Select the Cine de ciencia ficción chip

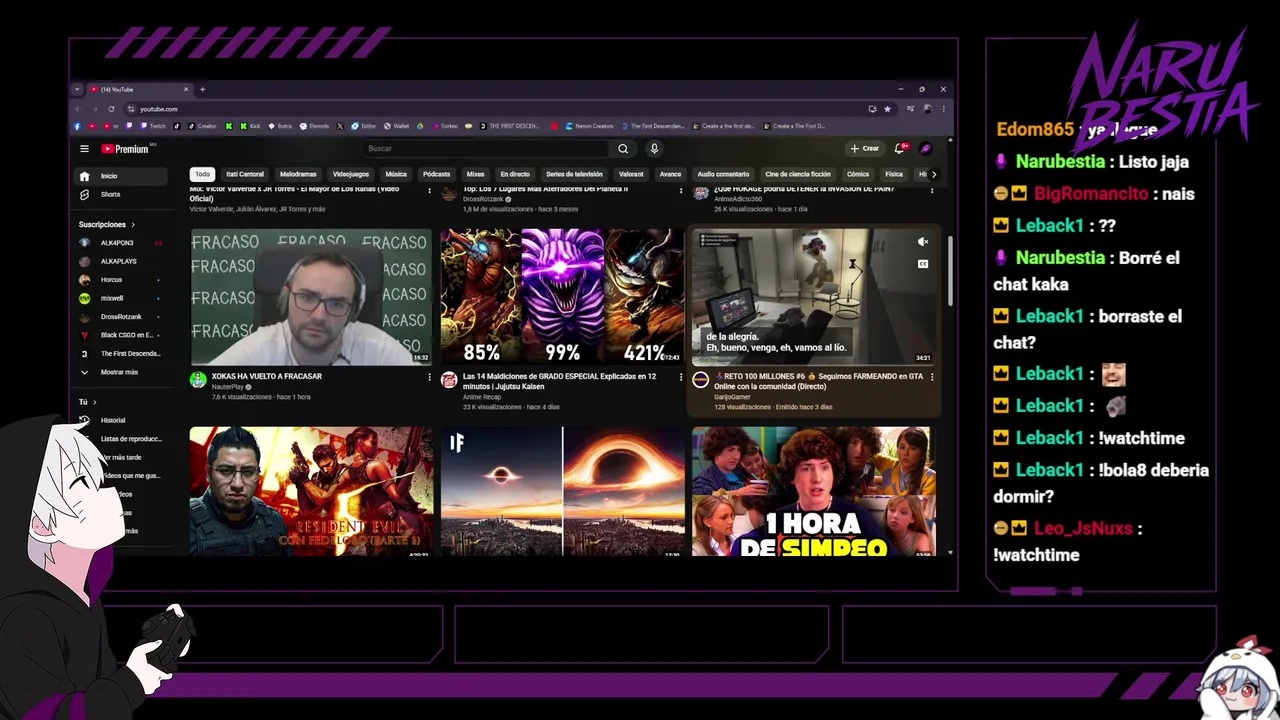click(x=798, y=174)
